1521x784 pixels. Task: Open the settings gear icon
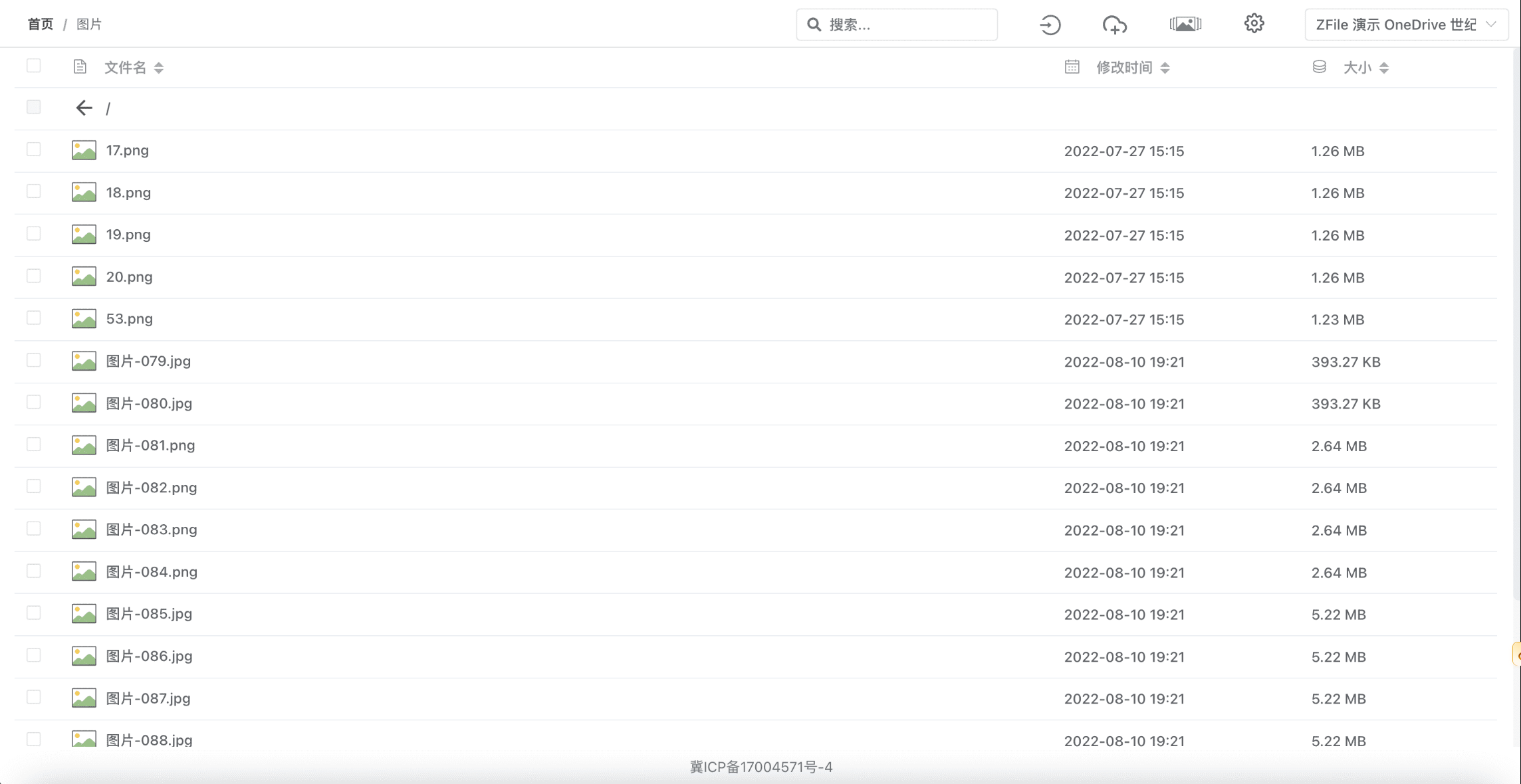tap(1254, 24)
